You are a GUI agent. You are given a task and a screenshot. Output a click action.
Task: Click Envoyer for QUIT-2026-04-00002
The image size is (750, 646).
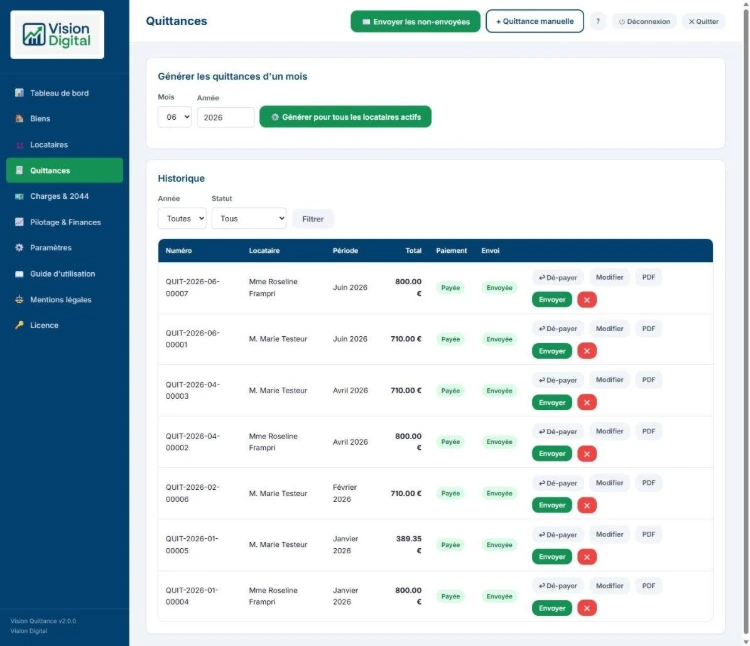point(552,454)
